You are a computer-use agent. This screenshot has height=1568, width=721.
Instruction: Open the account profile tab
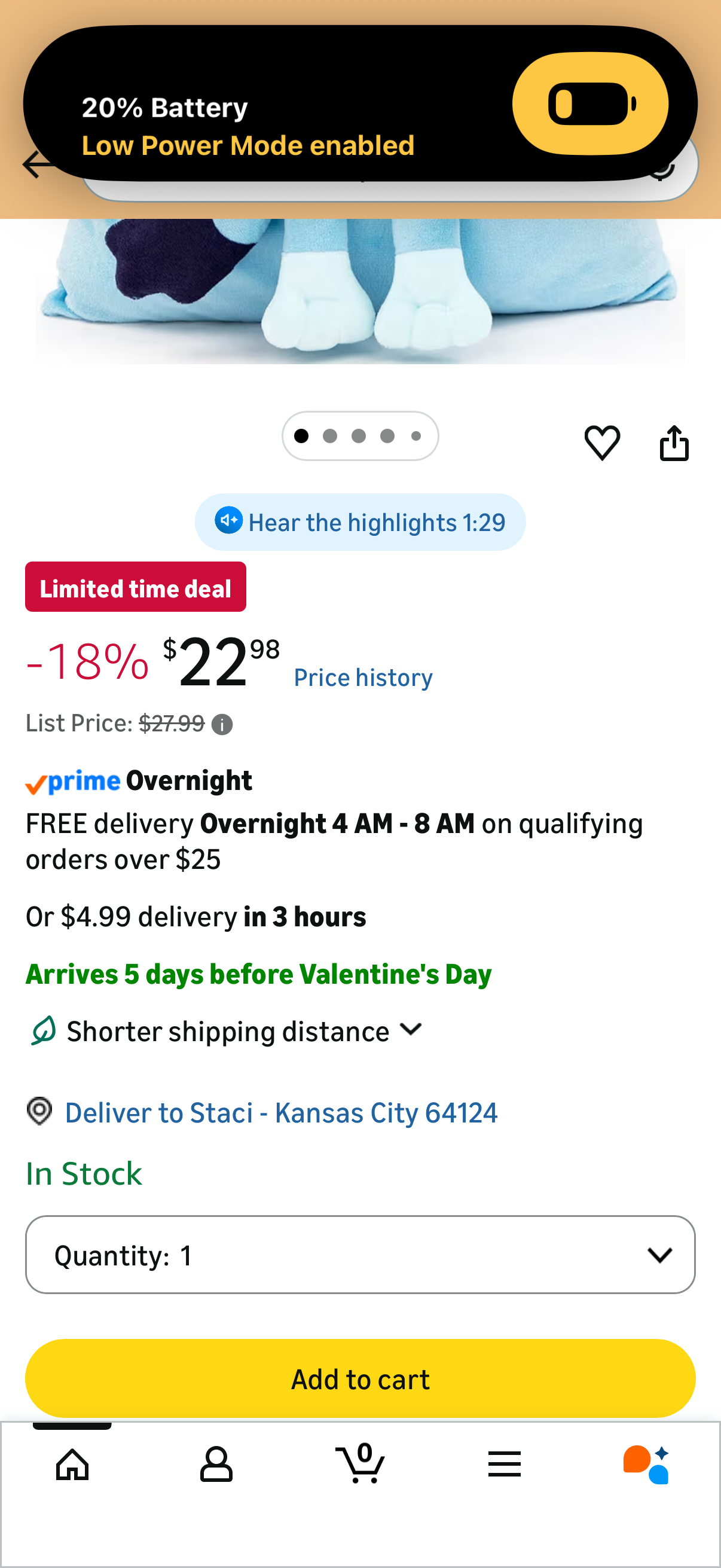pyautogui.click(x=216, y=1464)
